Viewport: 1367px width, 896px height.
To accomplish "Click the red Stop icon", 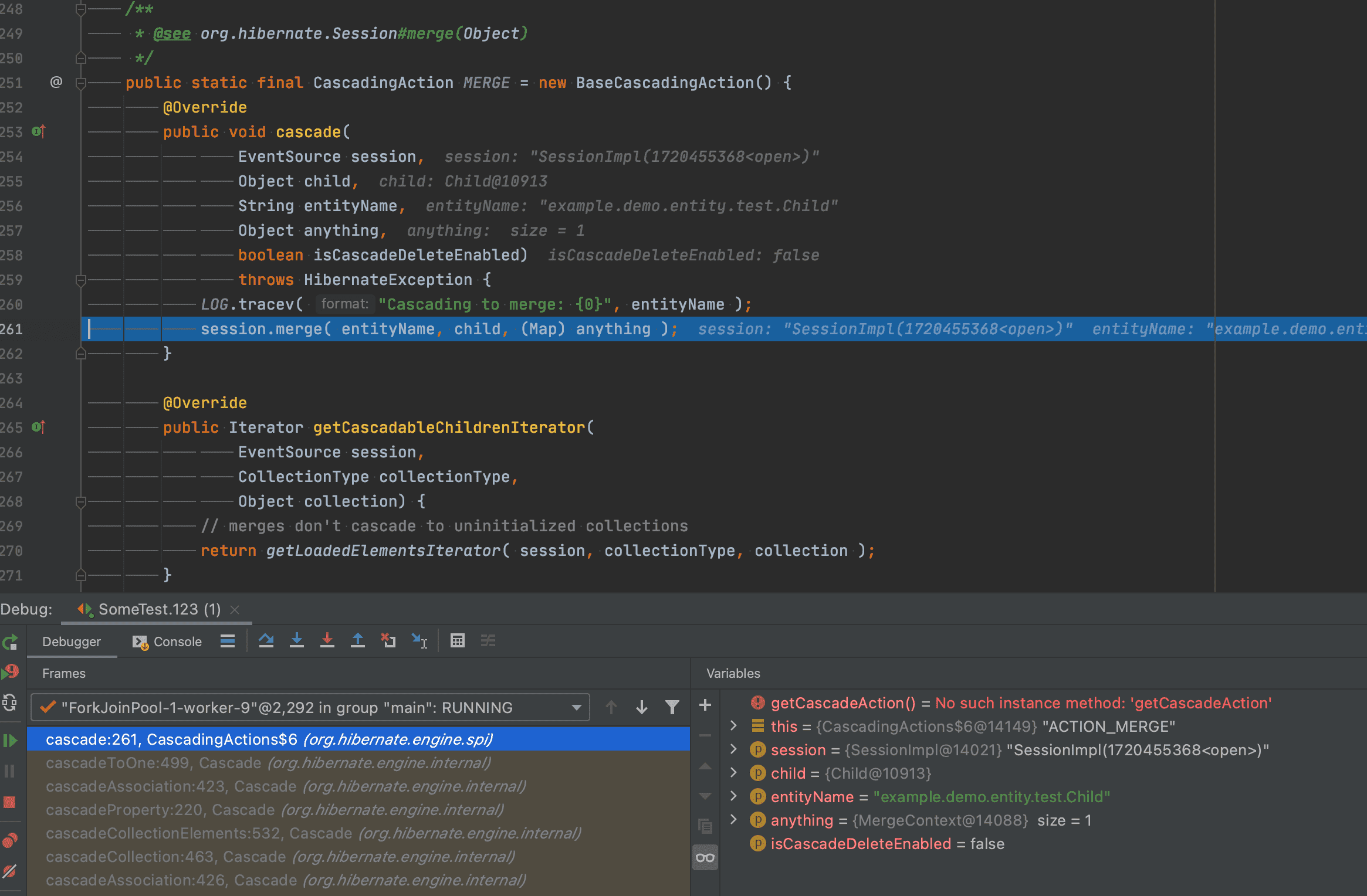I will pos(9,802).
